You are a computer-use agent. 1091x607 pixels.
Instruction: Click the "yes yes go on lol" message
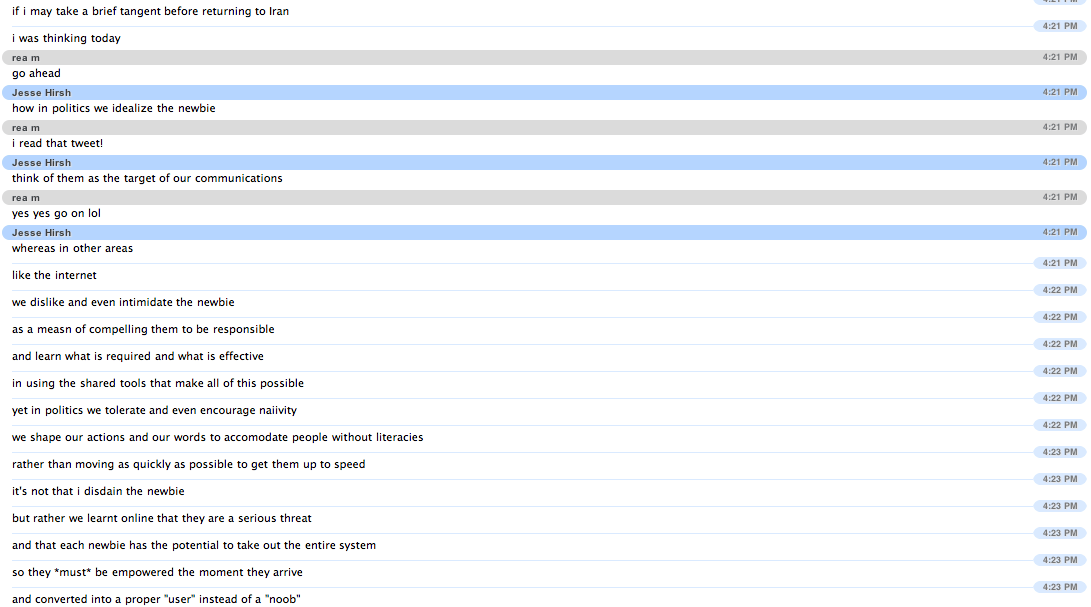tap(56, 214)
